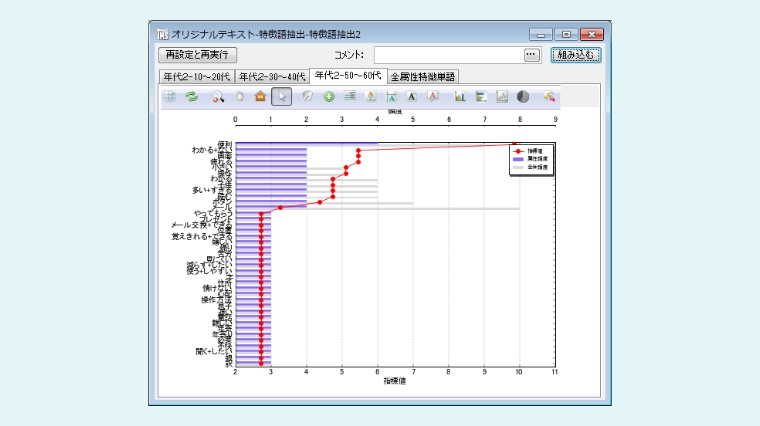Image resolution: width=760 pixels, height=426 pixels.
Task: Click the line graph chart icon
Action: [502, 96]
